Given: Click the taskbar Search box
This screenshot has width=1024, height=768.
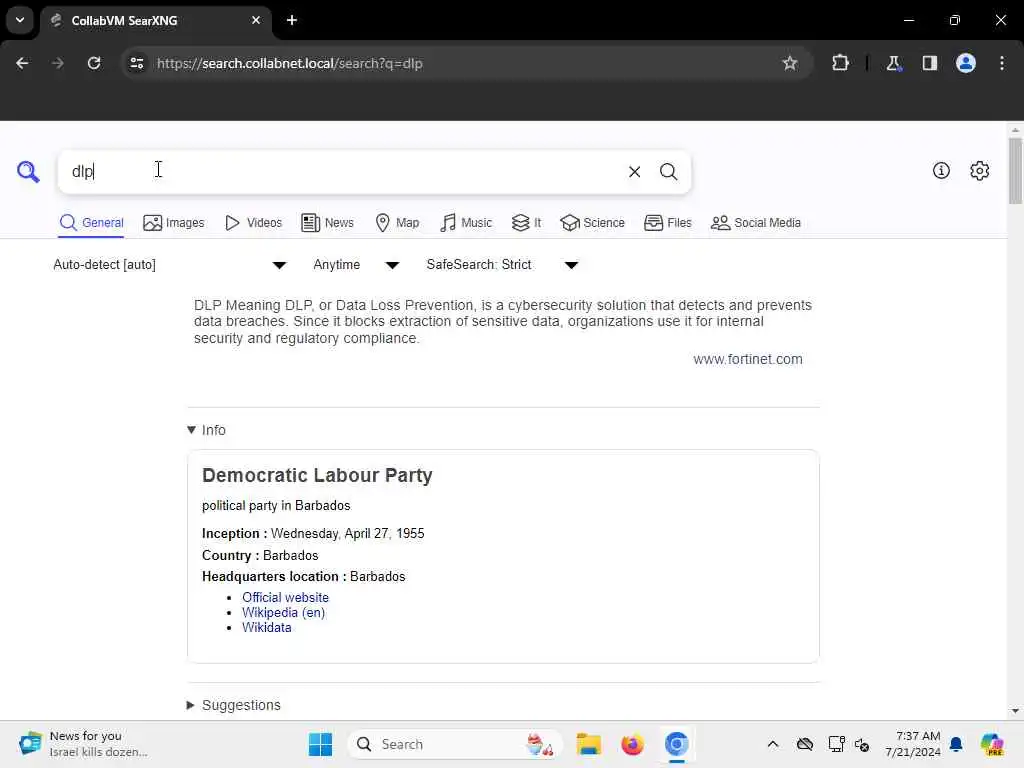Looking at the screenshot, I should [x=455, y=744].
